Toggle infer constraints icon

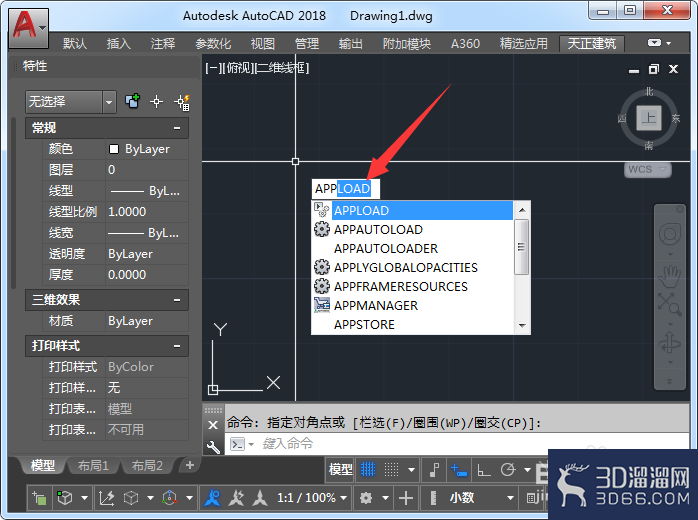point(434,470)
